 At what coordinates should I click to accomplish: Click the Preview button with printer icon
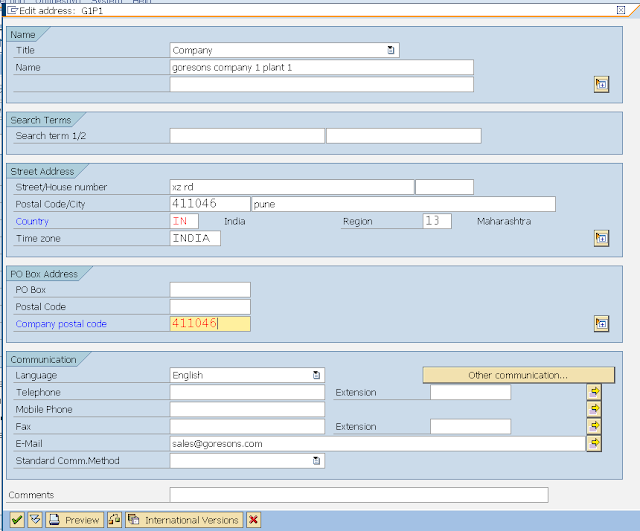(x=75, y=520)
